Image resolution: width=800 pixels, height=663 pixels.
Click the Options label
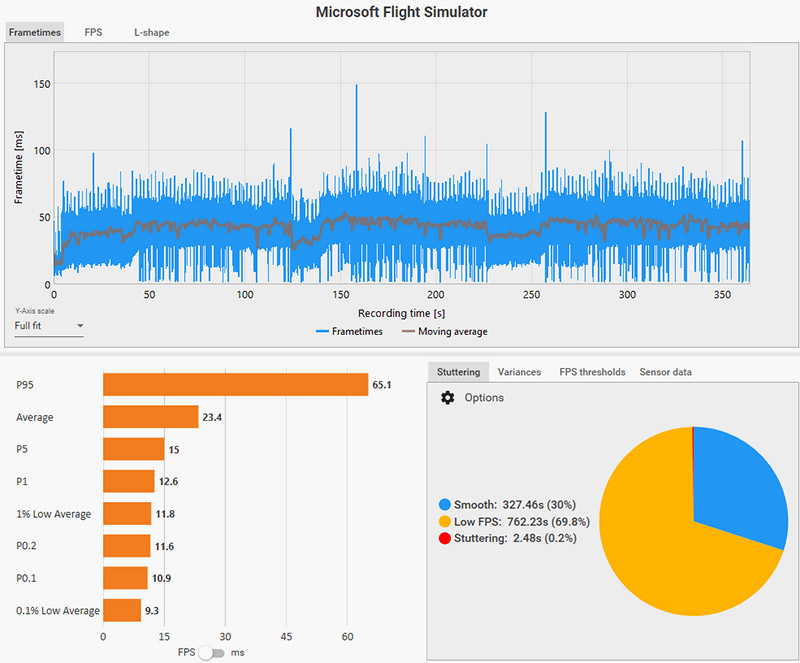tap(484, 398)
